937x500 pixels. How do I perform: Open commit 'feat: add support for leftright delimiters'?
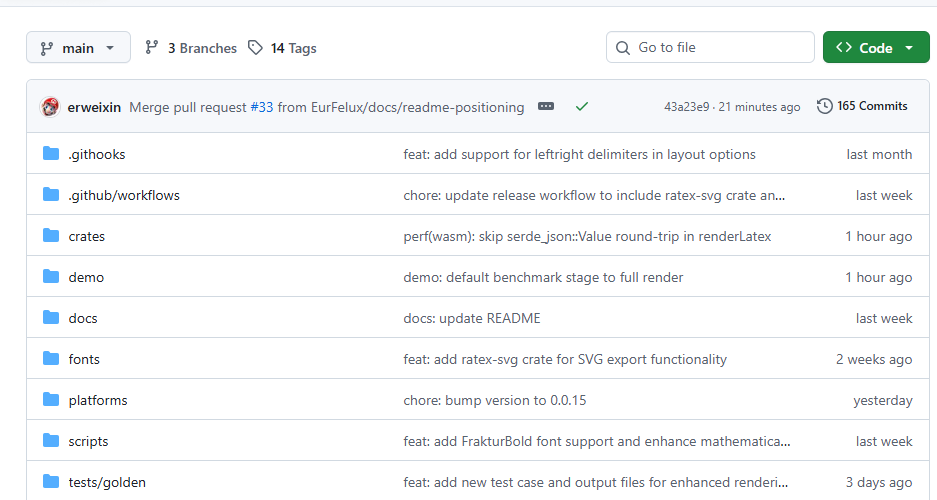click(x=579, y=154)
